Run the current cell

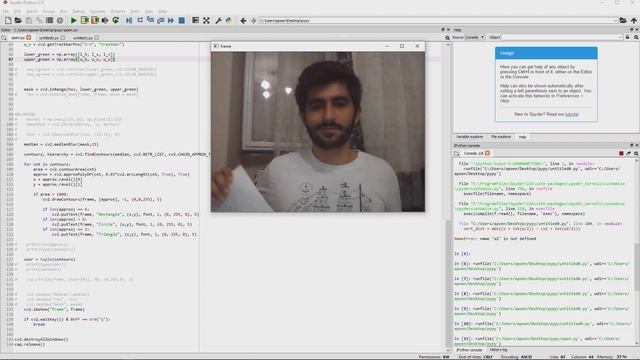coord(84,20)
